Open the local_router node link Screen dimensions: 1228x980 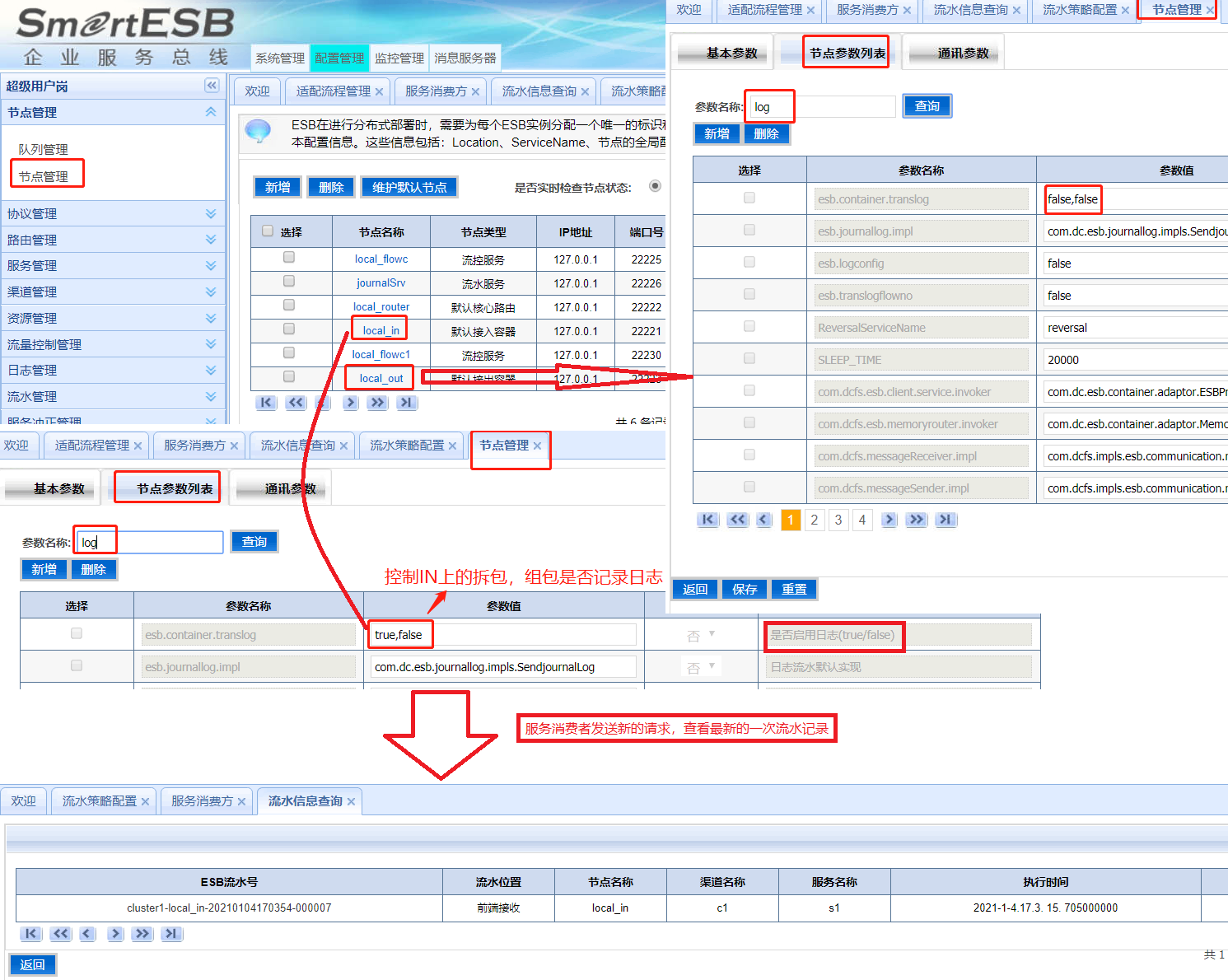click(x=381, y=307)
